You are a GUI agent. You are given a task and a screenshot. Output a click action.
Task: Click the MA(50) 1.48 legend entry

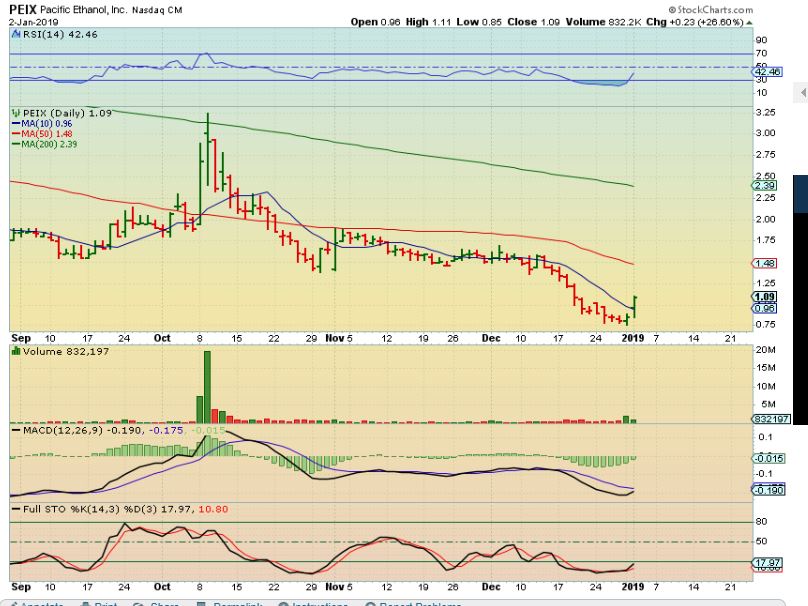click(x=42, y=134)
